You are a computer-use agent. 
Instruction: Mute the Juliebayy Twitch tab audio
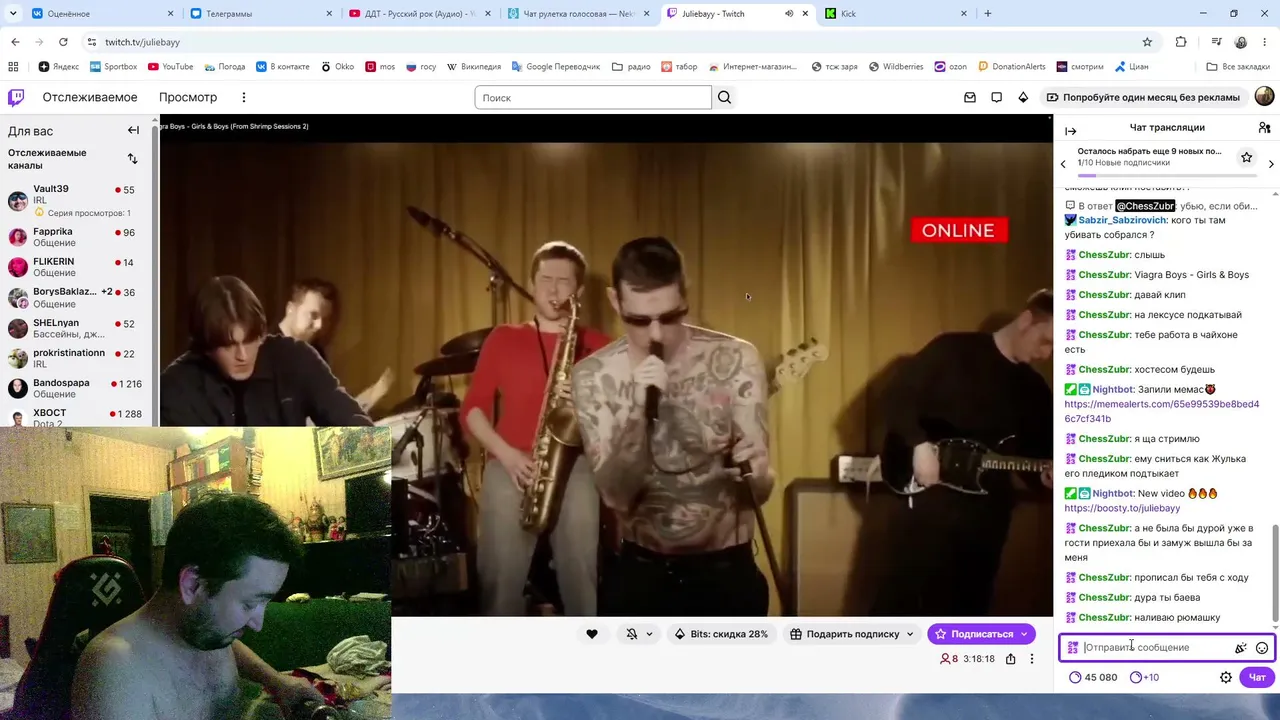(789, 14)
